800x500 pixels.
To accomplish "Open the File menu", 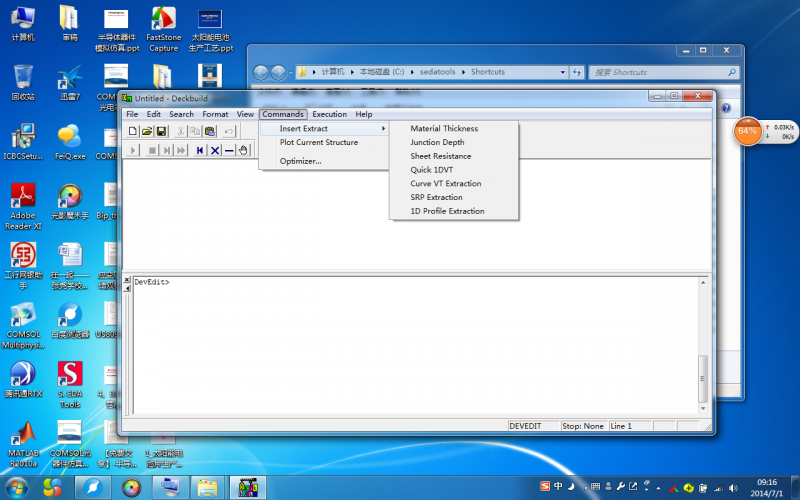I will [x=132, y=114].
